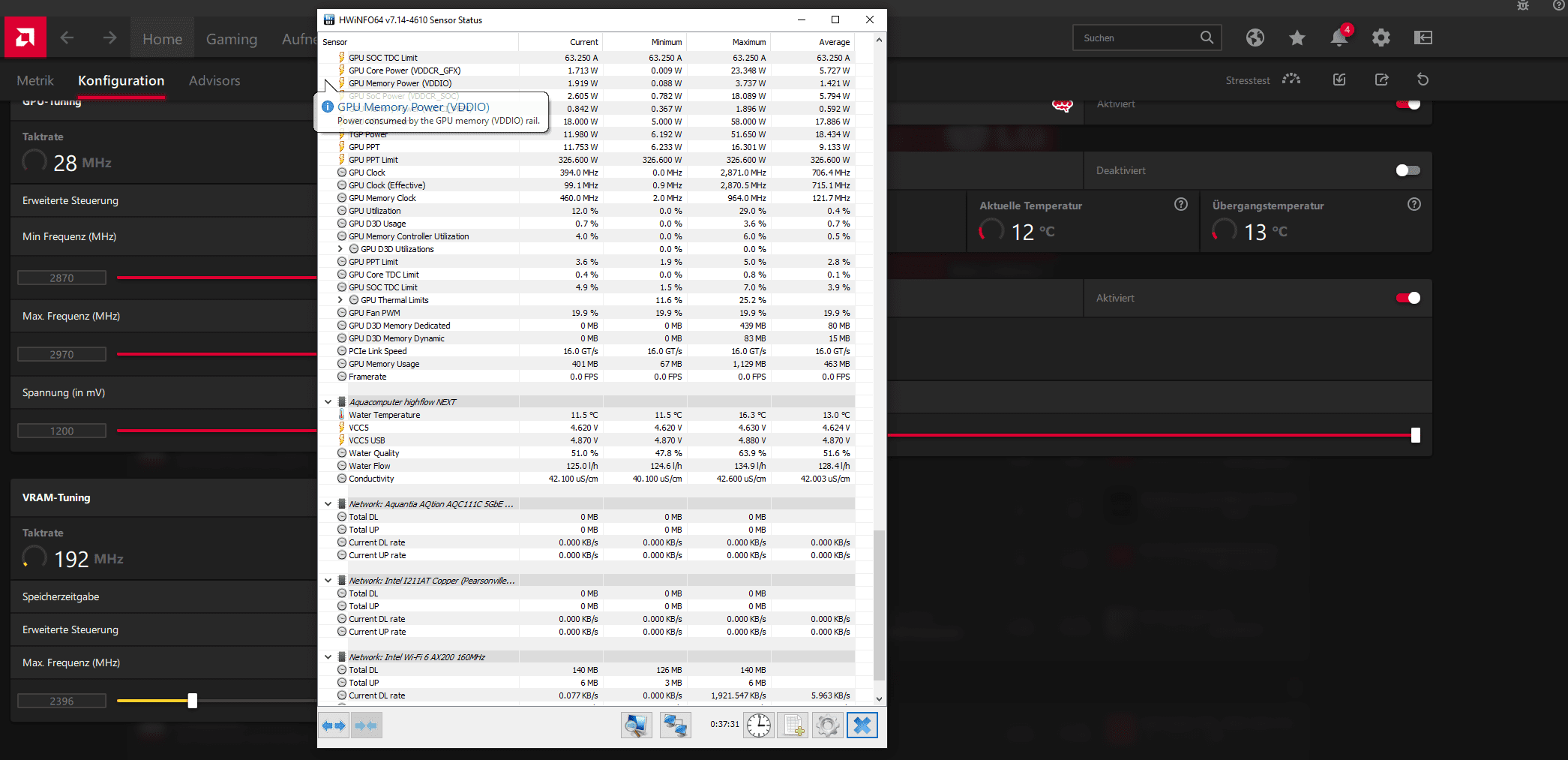The height and width of the screenshot is (760, 1568).
Task: Click the AMD logo in Radeon Software
Action: [x=25, y=38]
